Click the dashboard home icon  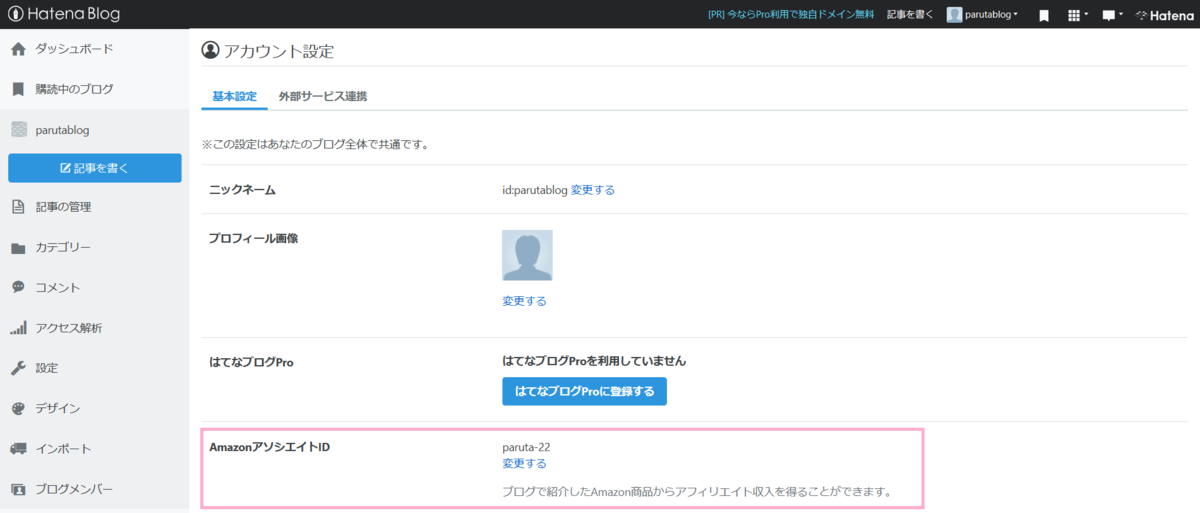18,49
